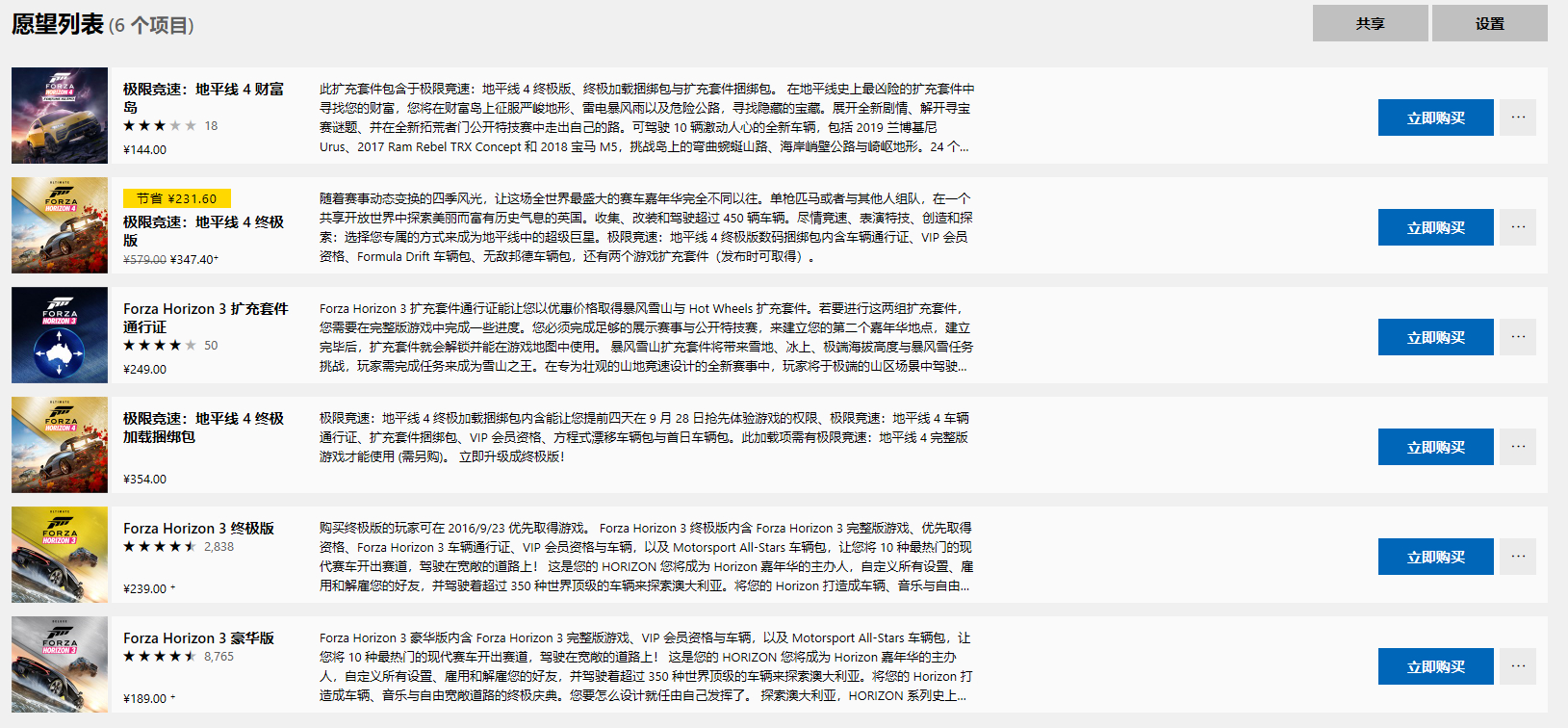
Task: Click 立即购买 for Forza Horizon 3 终极版
Action: [1435, 557]
